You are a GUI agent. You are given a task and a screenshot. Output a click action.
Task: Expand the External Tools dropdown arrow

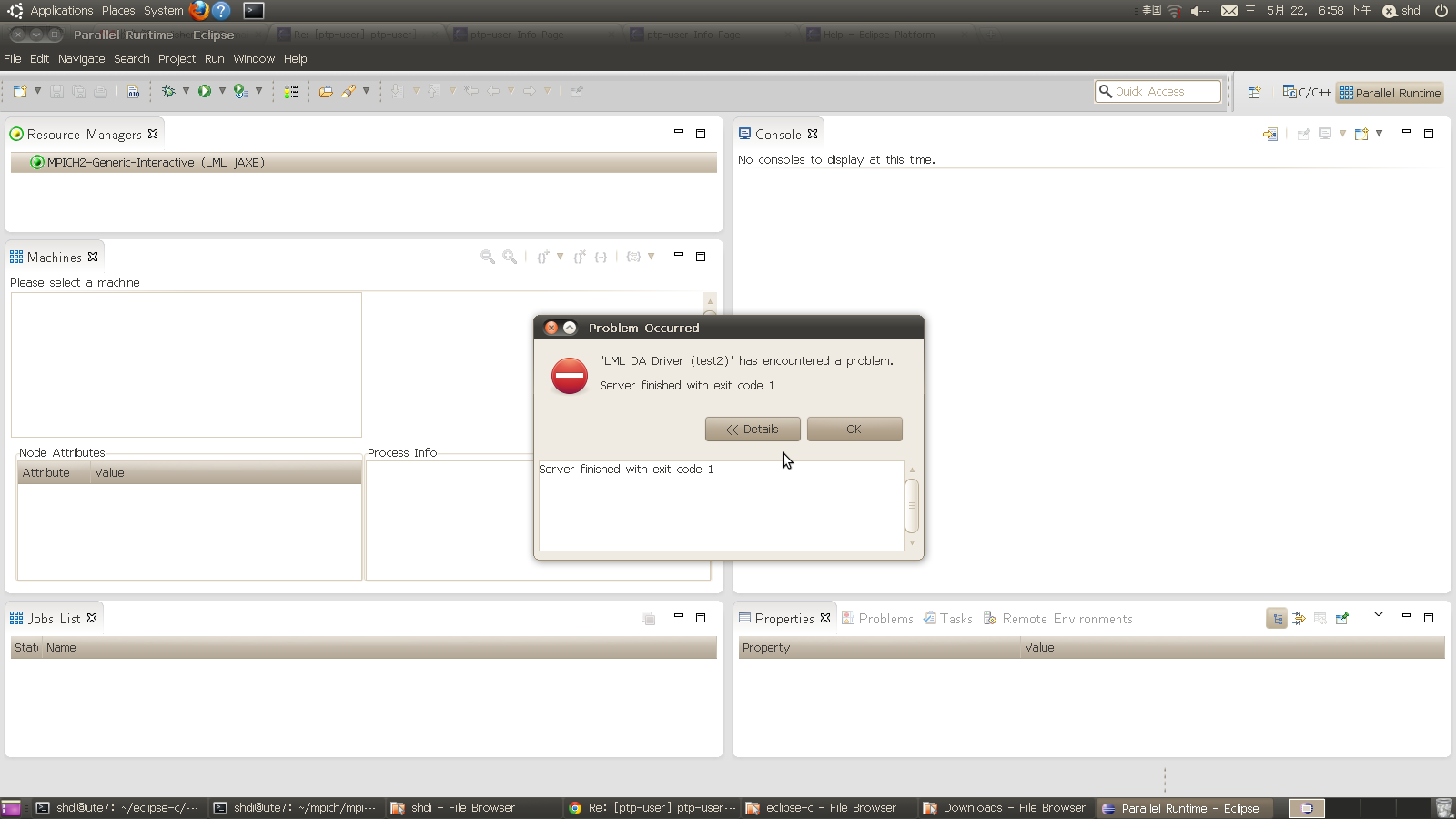pos(258,91)
